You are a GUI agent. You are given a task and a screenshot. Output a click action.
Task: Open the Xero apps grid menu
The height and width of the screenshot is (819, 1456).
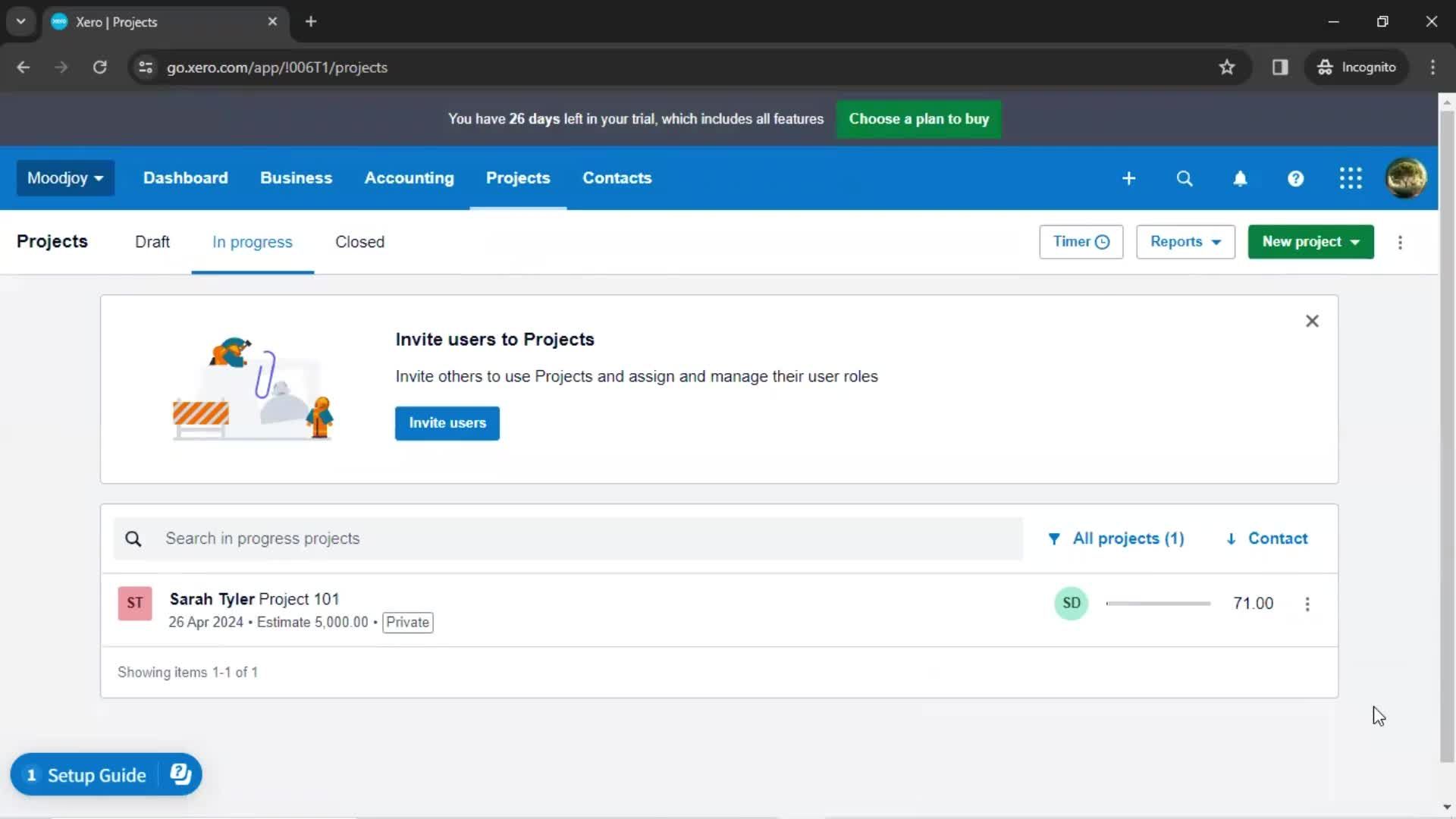[x=1351, y=178]
